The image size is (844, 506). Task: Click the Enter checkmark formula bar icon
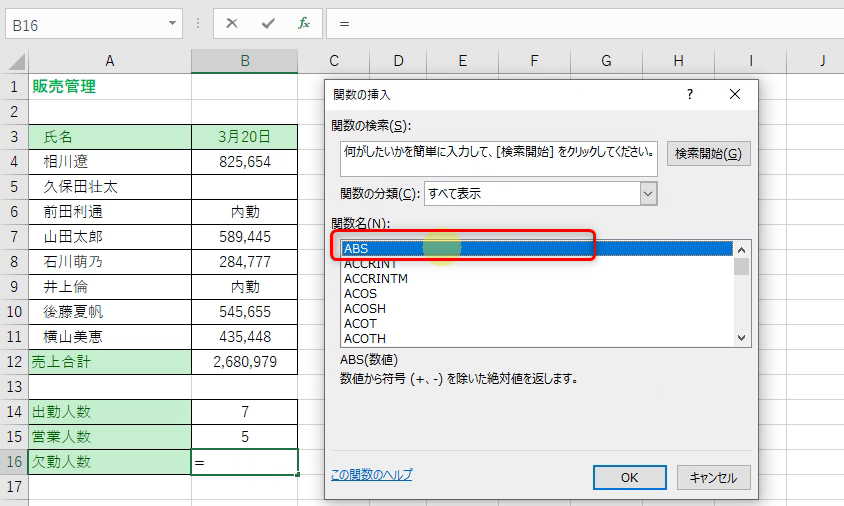pyautogui.click(x=267, y=23)
